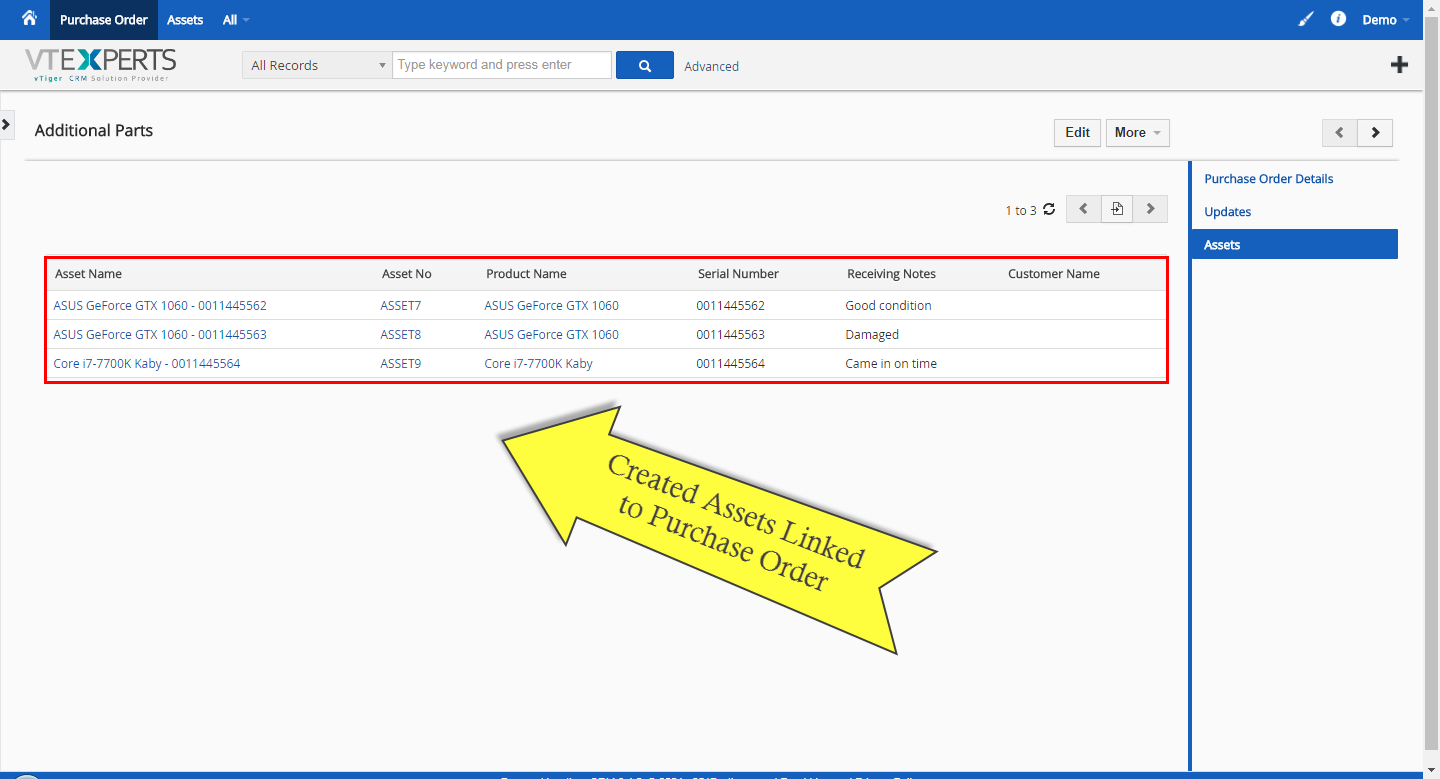Screen dimensions: 1440x779
Task: Click the ASSET9 cell
Action: 401,364
